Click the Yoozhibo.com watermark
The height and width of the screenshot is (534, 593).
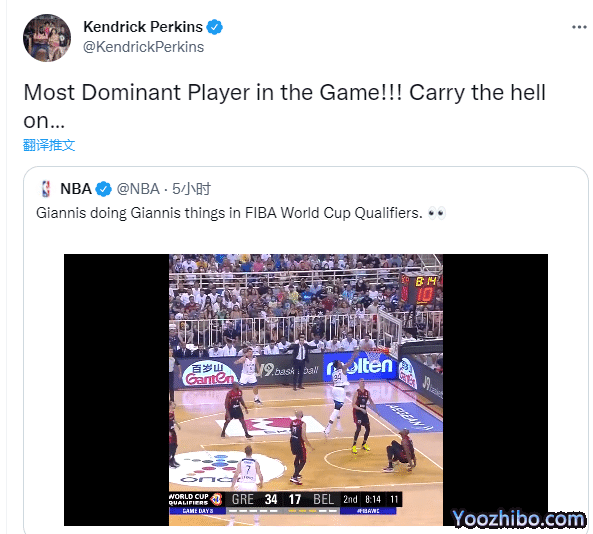[x=518, y=518]
